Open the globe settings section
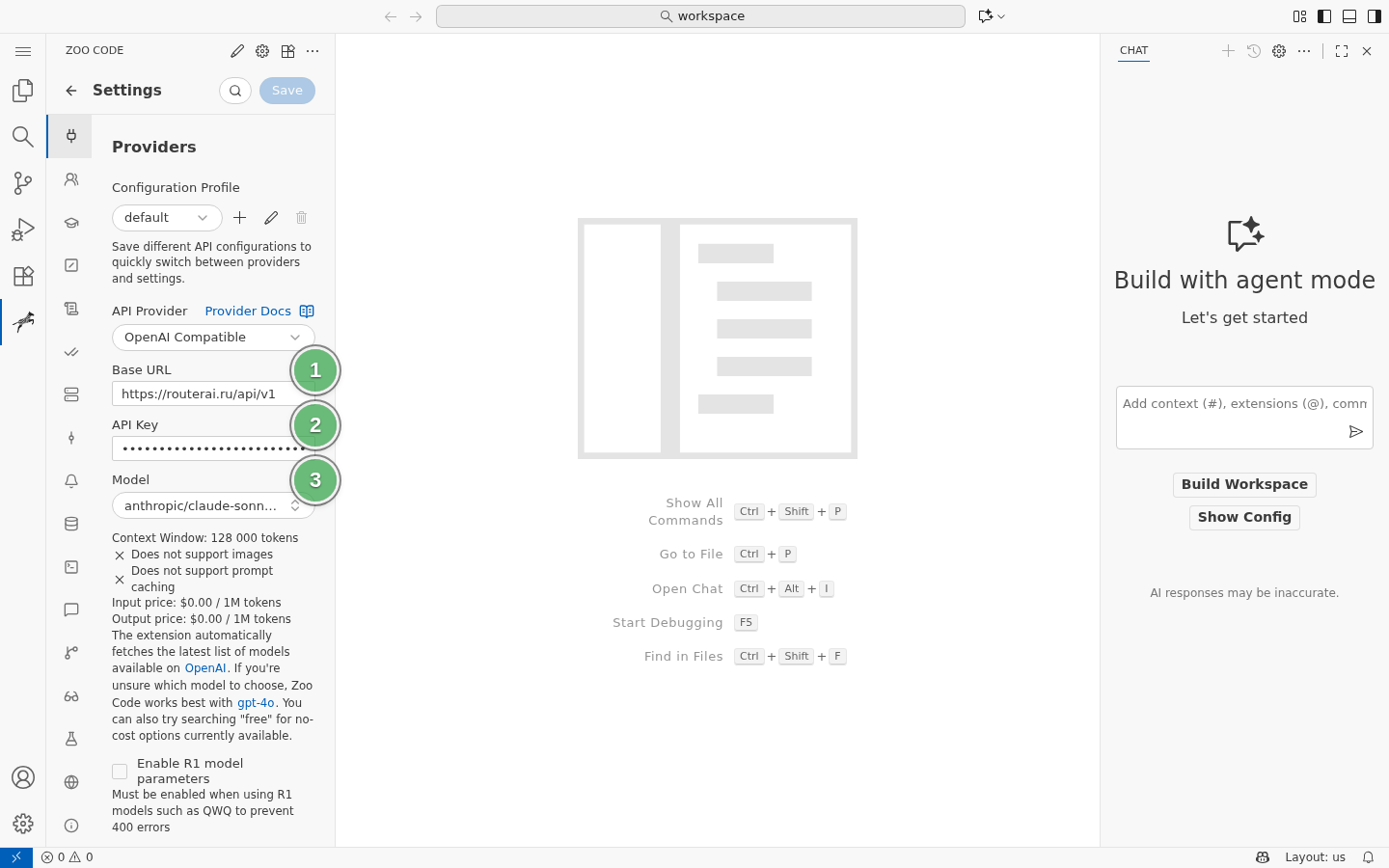This screenshot has width=1389, height=868. (x=71, y=782)
